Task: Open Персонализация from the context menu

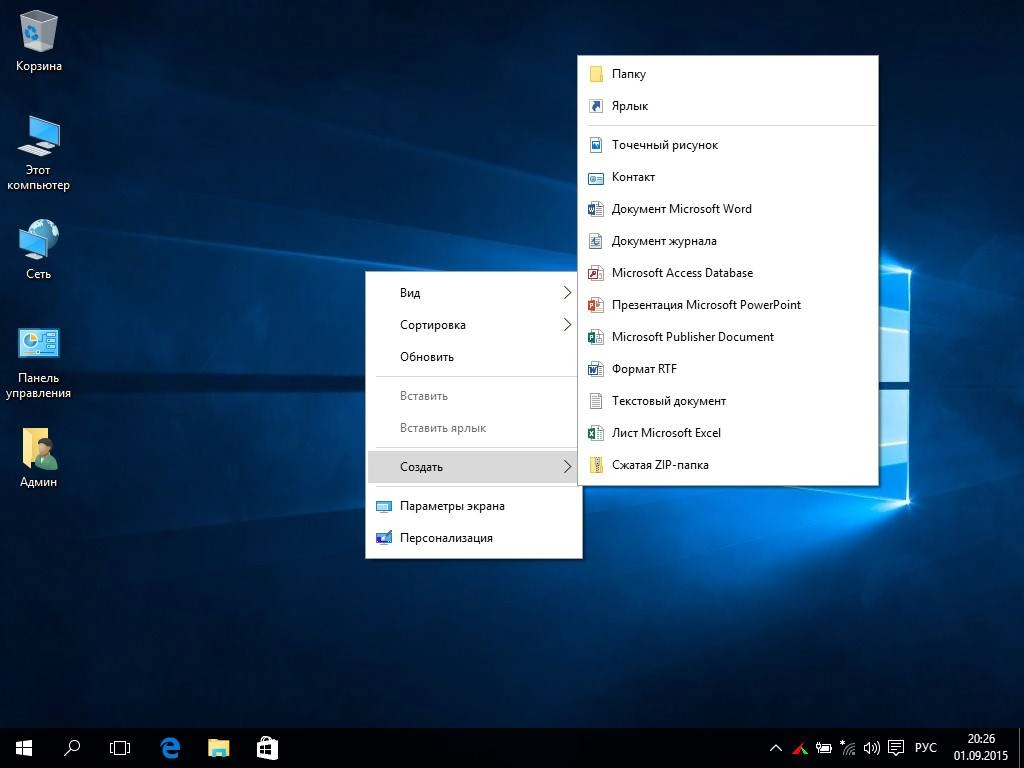Action: coord(474,538)
